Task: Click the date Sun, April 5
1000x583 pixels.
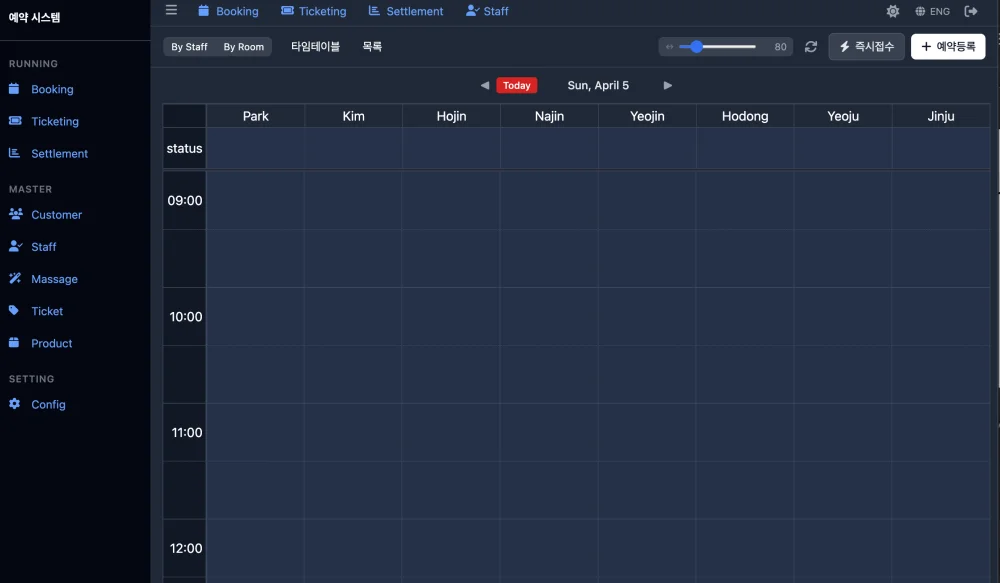Action: point(598,85)
